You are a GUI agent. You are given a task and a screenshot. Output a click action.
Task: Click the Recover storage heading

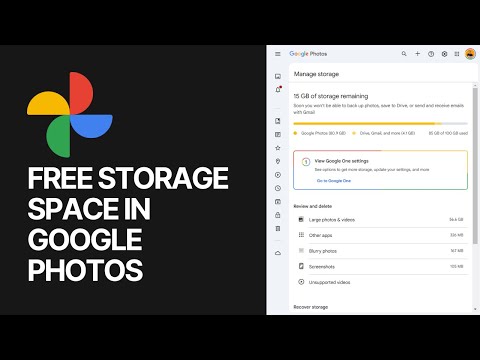pyautogui.click(x=311, y=307)
